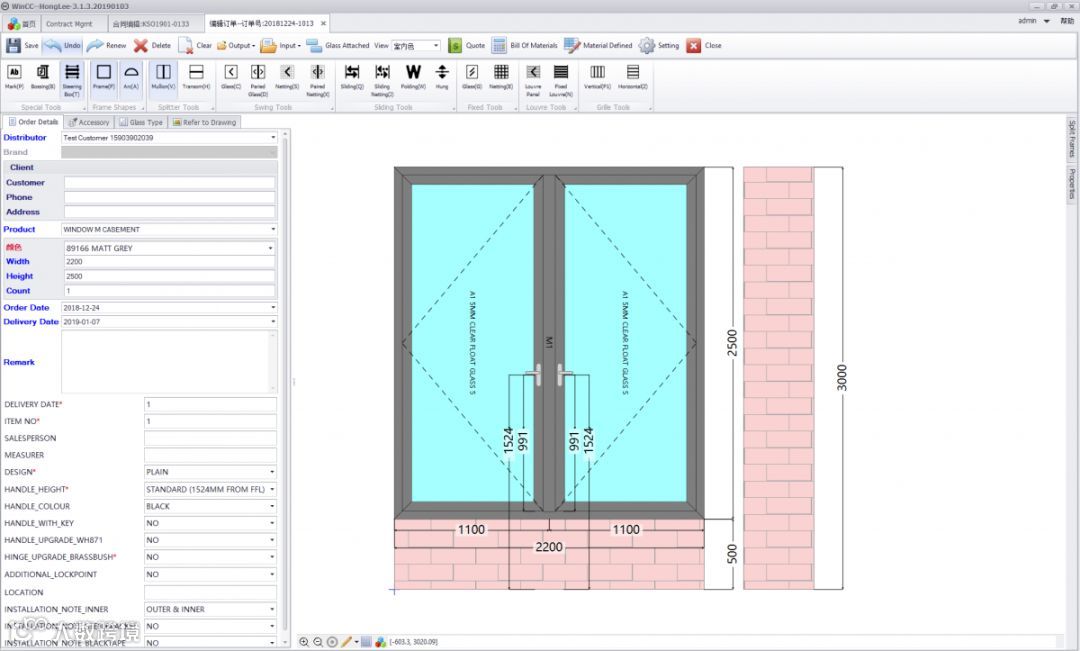Open the Contract Mgmt tab
Viewport: 1080px width, 651px height.
pos(72,21)
